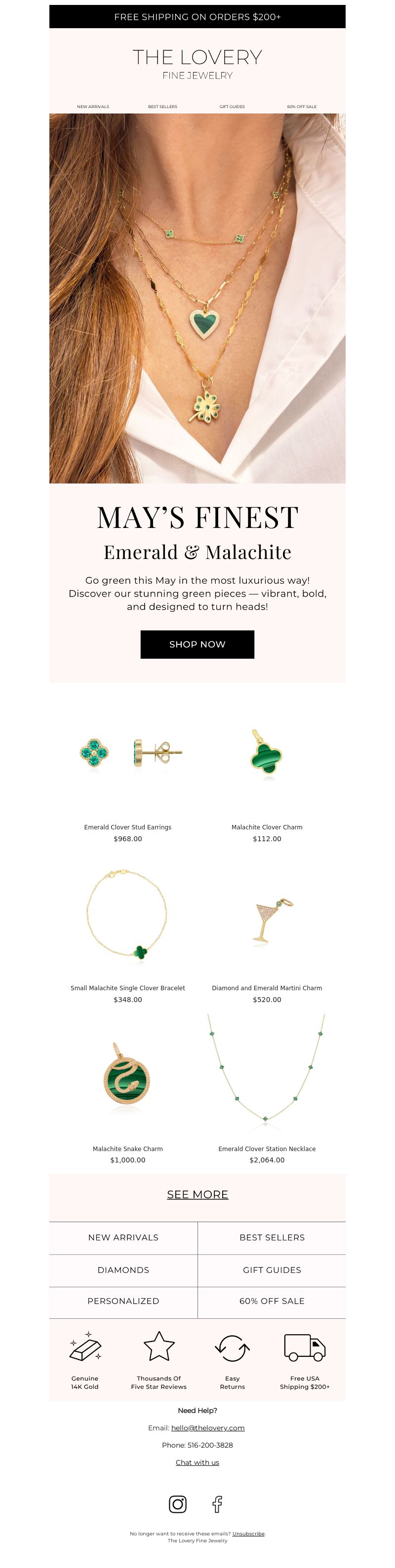395x1568 pixels.
Task: Select Personalized in the footer category grid
Action: click(x=123, y=1301)
